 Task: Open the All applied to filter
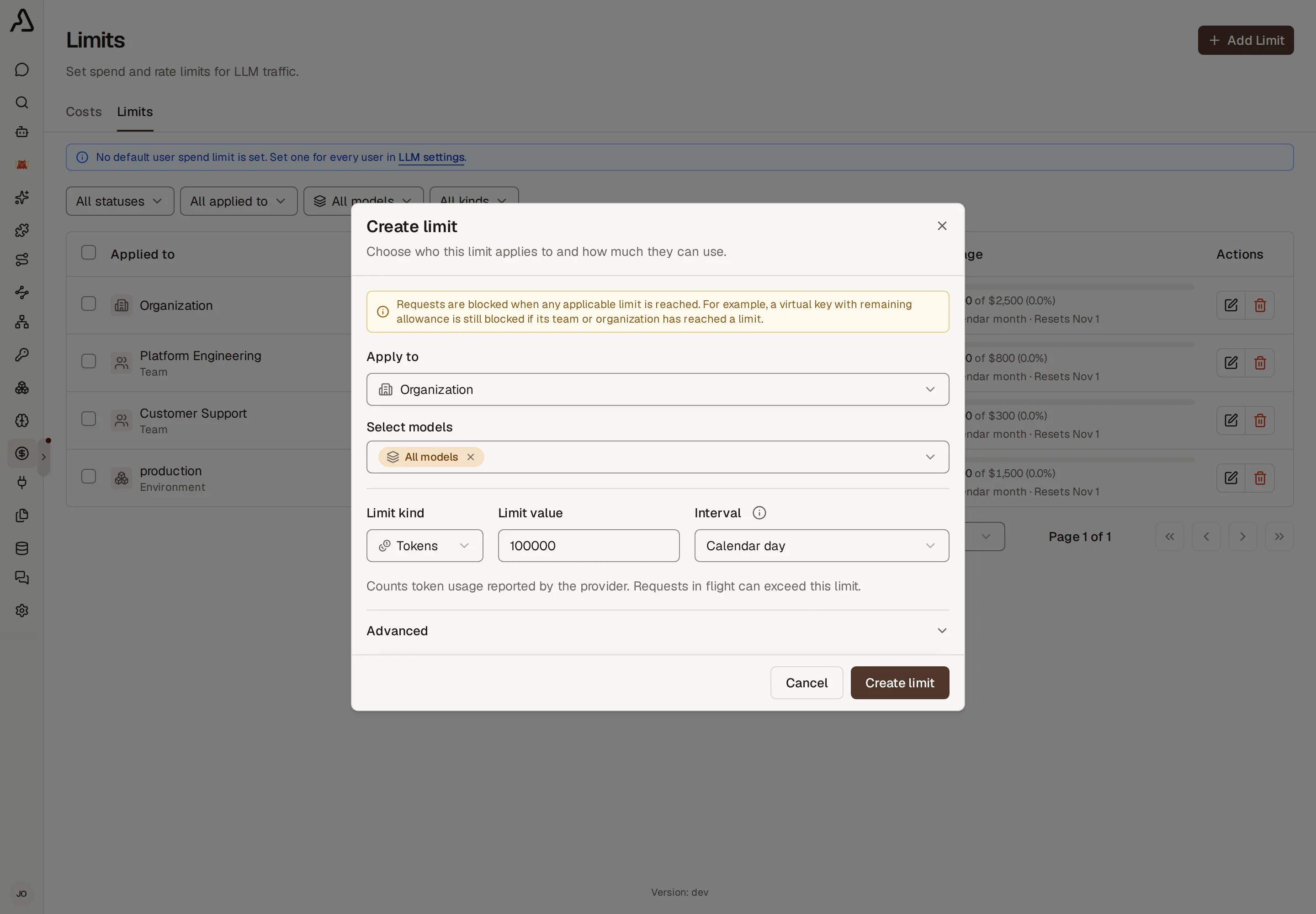[239, 201]
